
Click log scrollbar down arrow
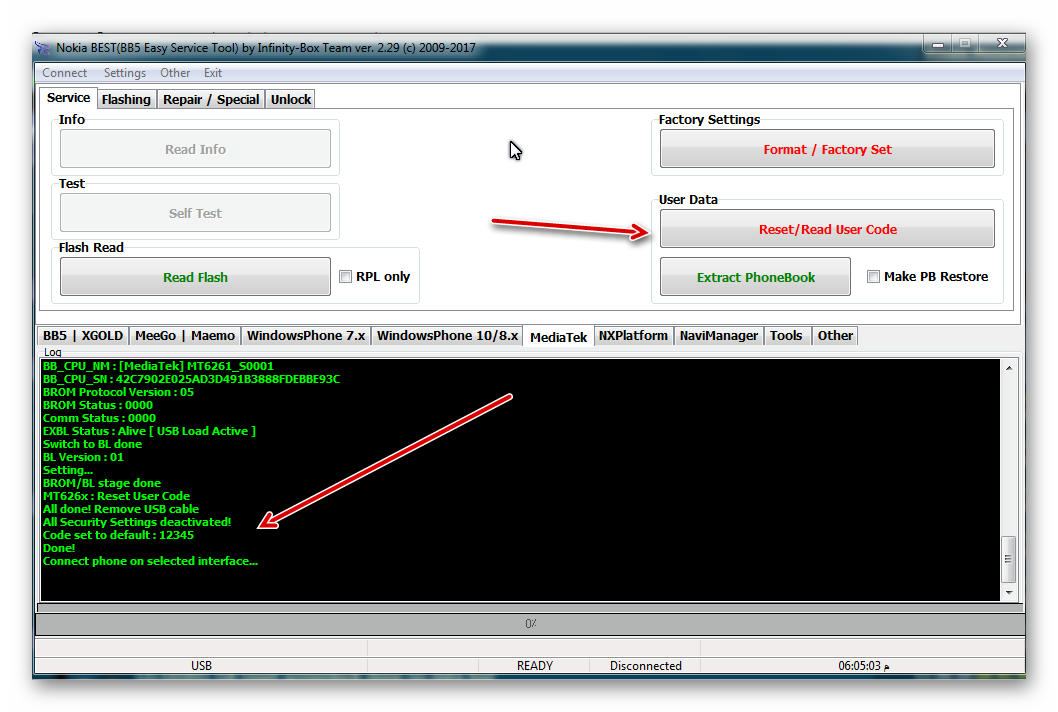1009,593
